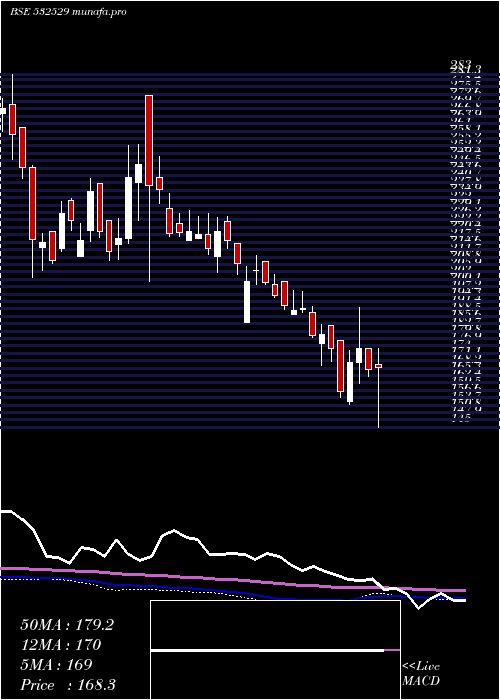This screenshot has height=700, width=500.
Task: Click the long white candle body near mid-chart bottom
Action: (x=247, y=302)
